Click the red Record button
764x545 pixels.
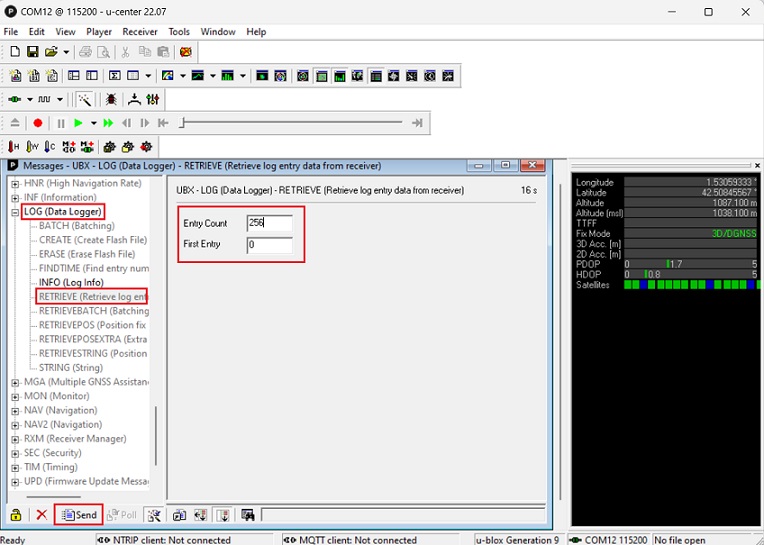click(38, 123)
